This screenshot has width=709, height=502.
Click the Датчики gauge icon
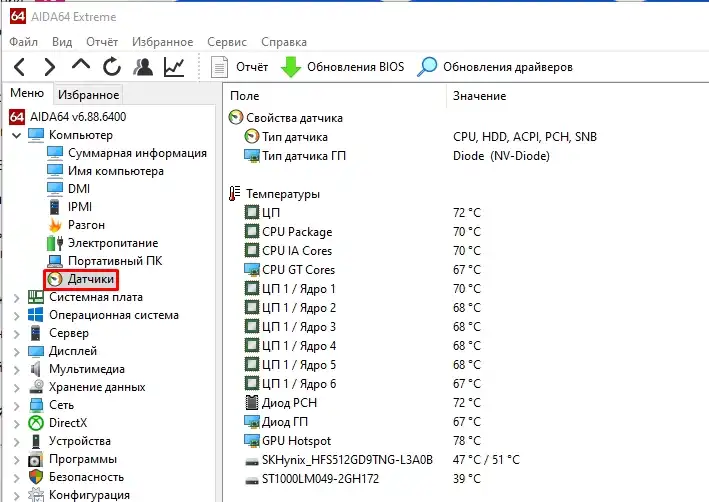55,279
